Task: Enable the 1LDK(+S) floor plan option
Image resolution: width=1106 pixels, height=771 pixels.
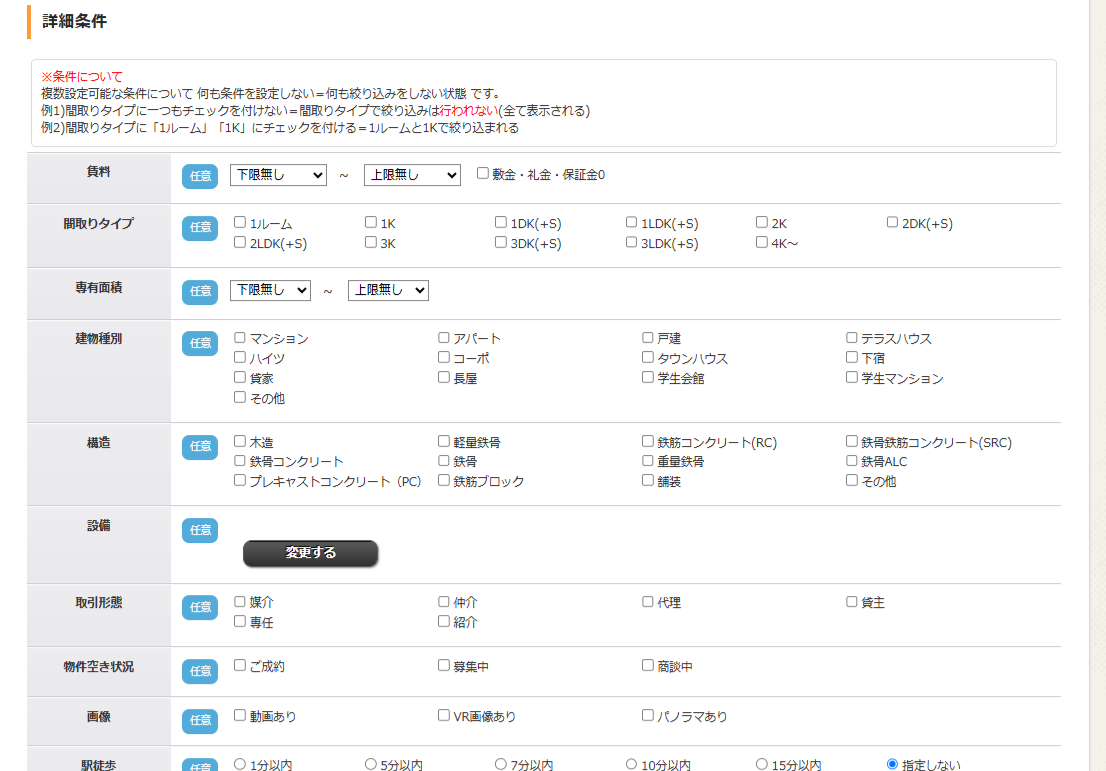Action: pyautogui.click(x=631, y=222)
